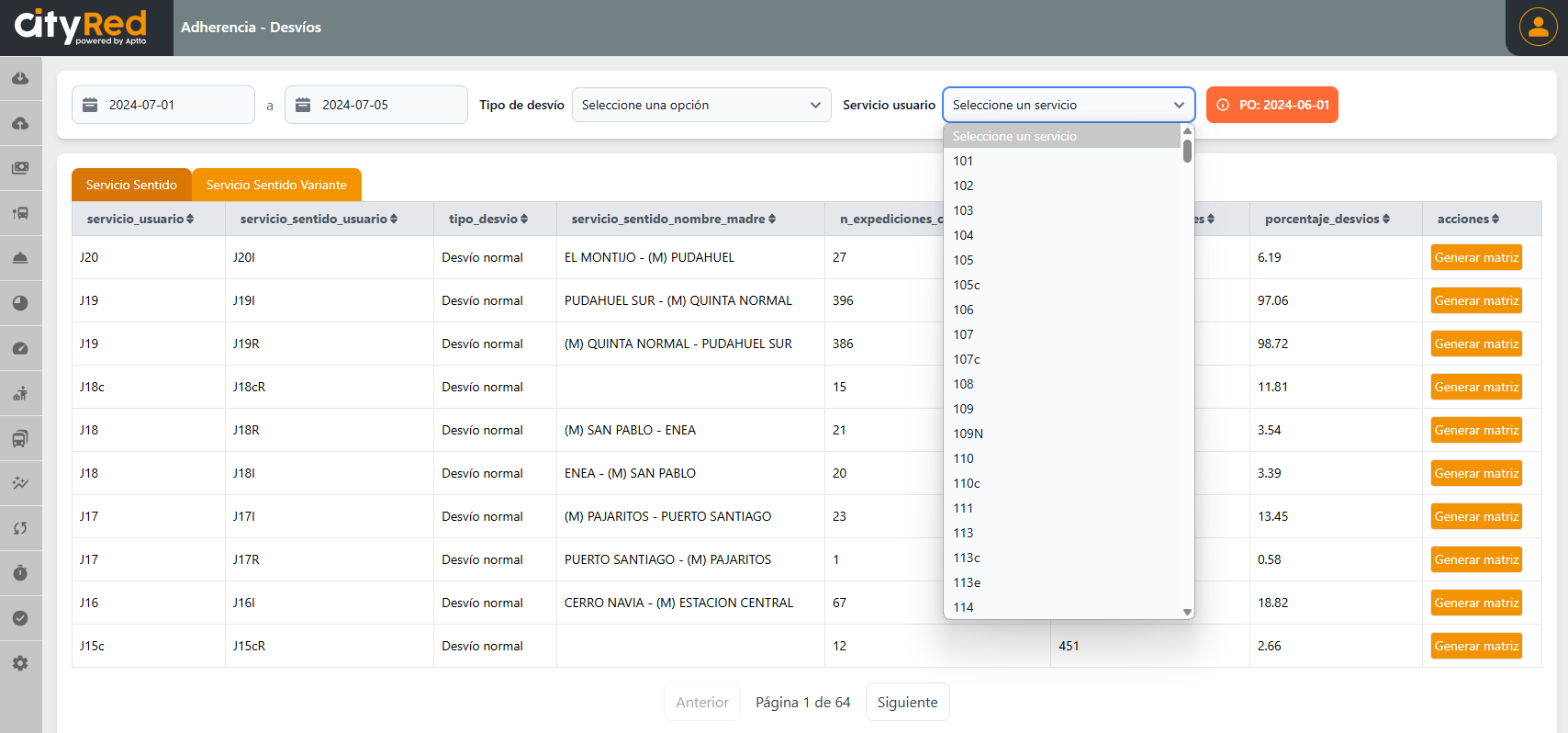1568x733 pixels.
Task: Click the sync arrows sidebar icon
Action: [20, 528]
